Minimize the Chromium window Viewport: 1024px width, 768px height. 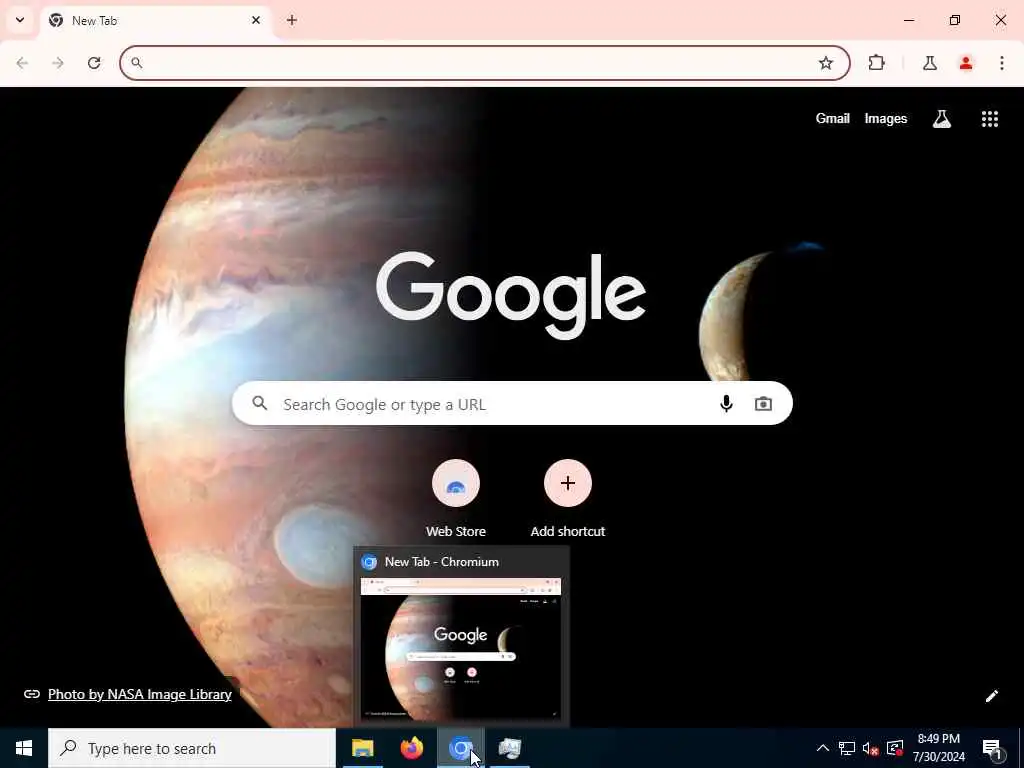pos(908,20)
